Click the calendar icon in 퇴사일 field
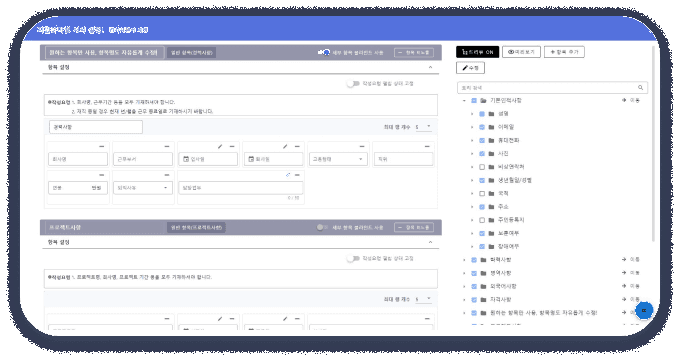Screen dimensions: 680x360 pos(251,159)
